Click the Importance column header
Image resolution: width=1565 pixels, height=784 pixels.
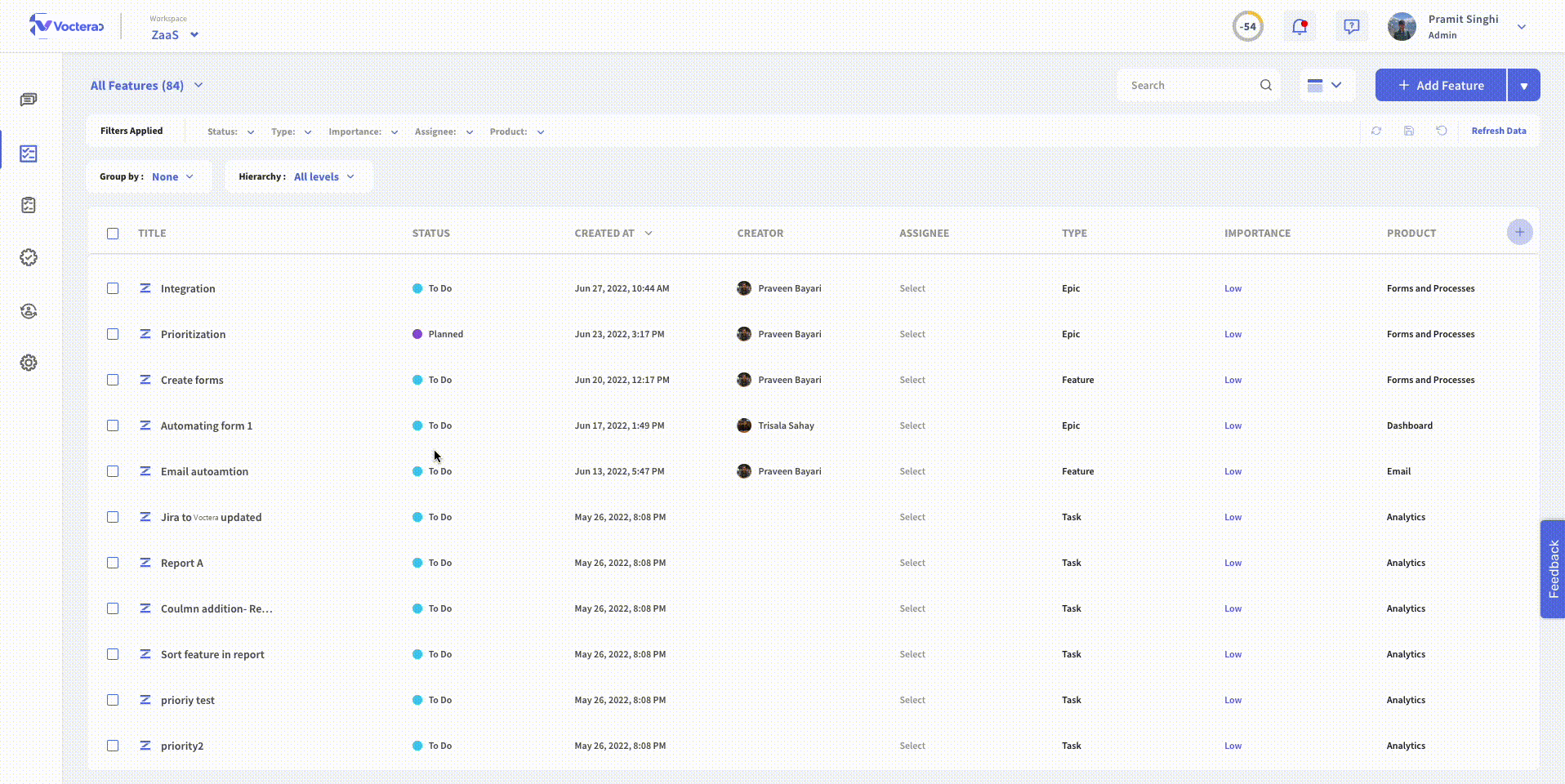click(1257, 233)
